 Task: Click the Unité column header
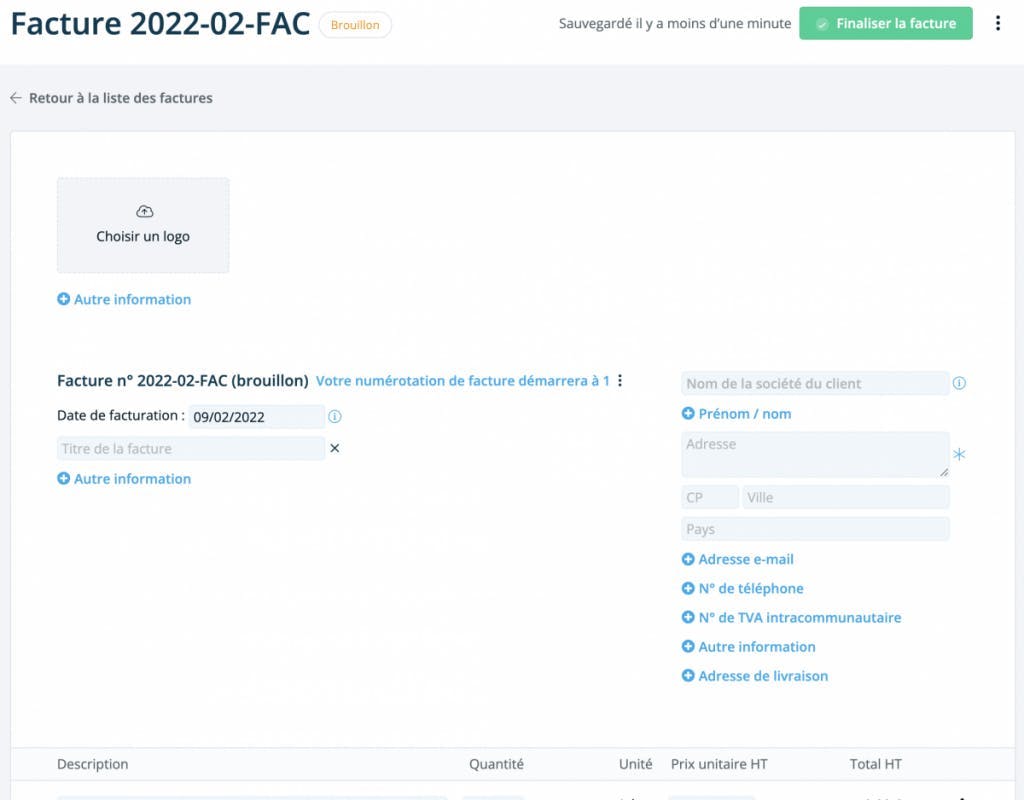635,764
